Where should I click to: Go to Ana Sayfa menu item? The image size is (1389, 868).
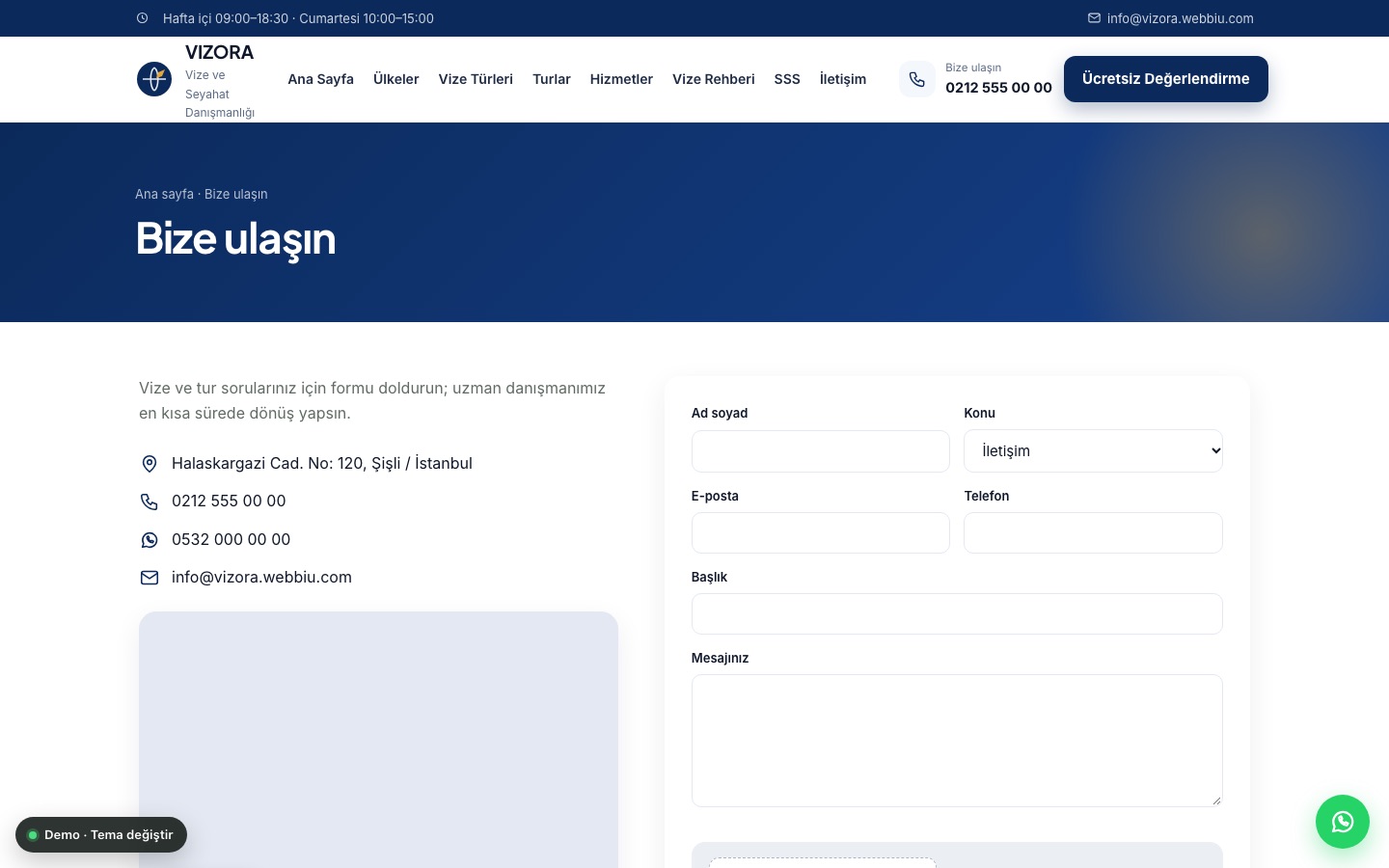320,79
